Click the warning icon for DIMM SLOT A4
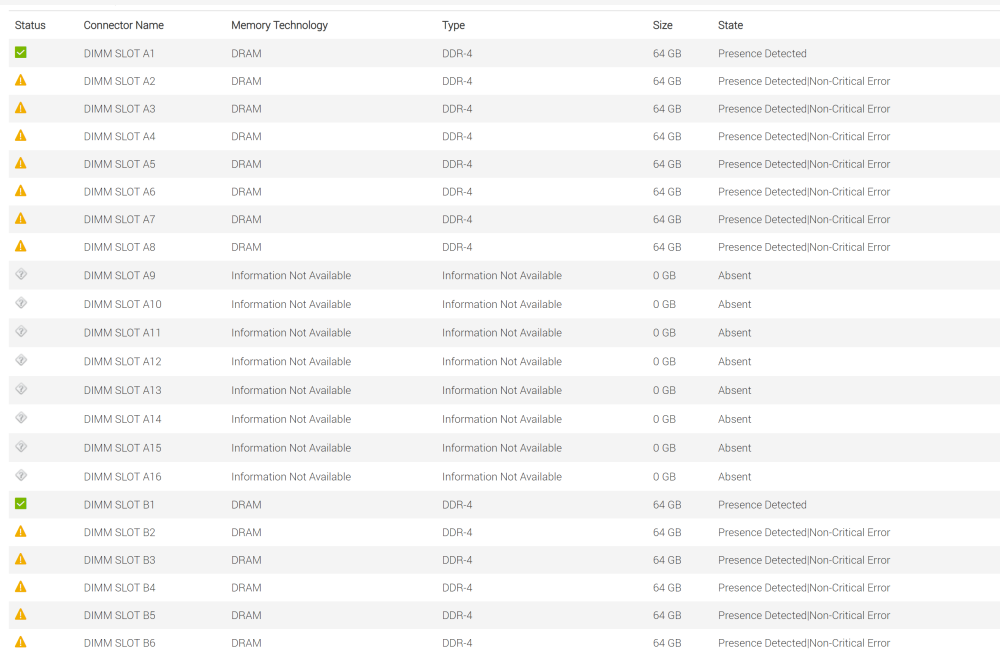1000x649 pixels. pos(20,135)
